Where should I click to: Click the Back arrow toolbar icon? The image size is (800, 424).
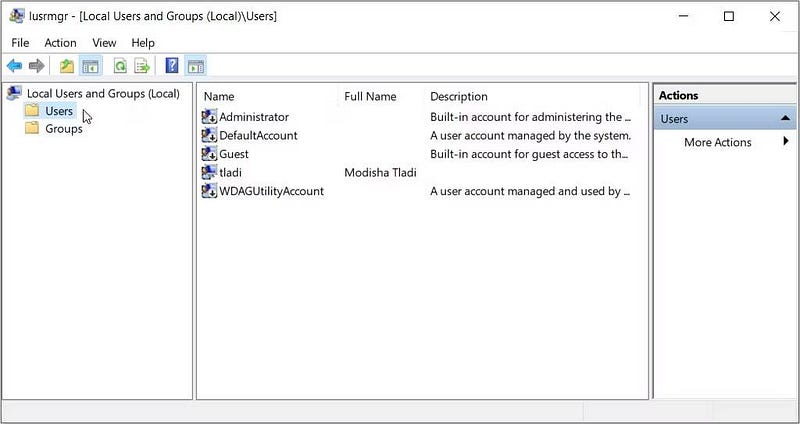[x=14, y=66]
